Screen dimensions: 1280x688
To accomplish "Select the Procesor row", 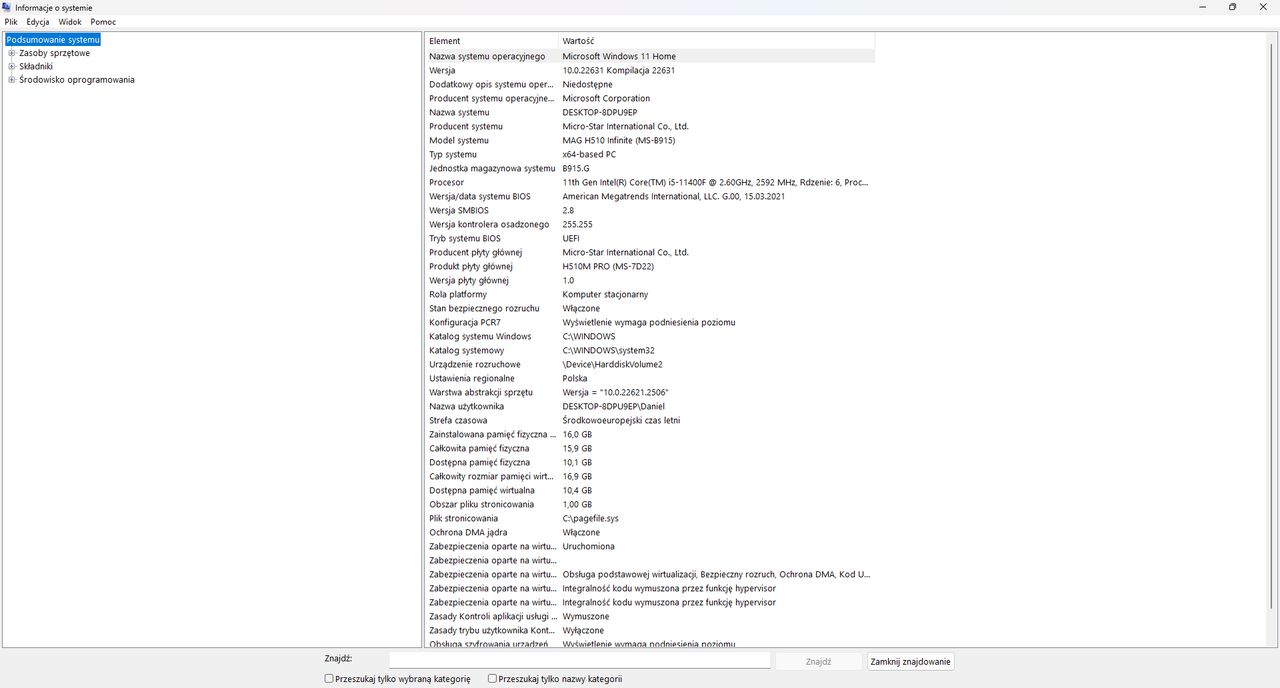I will [x=650, y=183].
